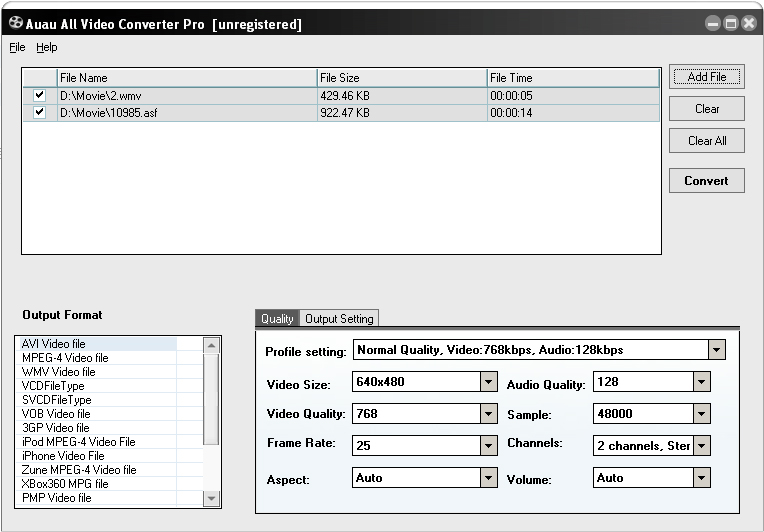Expand the Audio Quality dropdown

[x=702, y=382]
